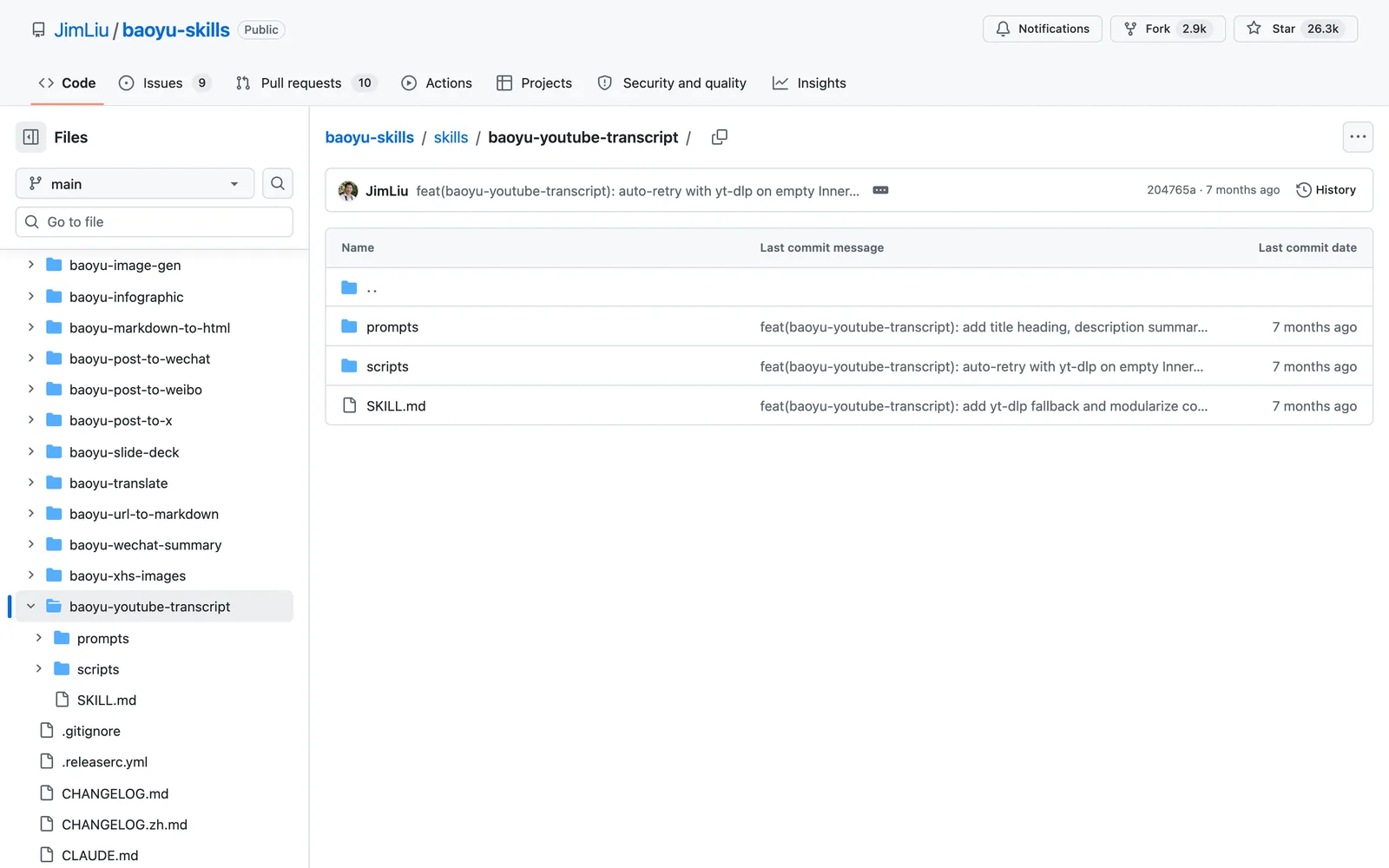Expand baoyu-image-gen folder chevron
This screenshot has width=1389, height=868.
(30, 265)
